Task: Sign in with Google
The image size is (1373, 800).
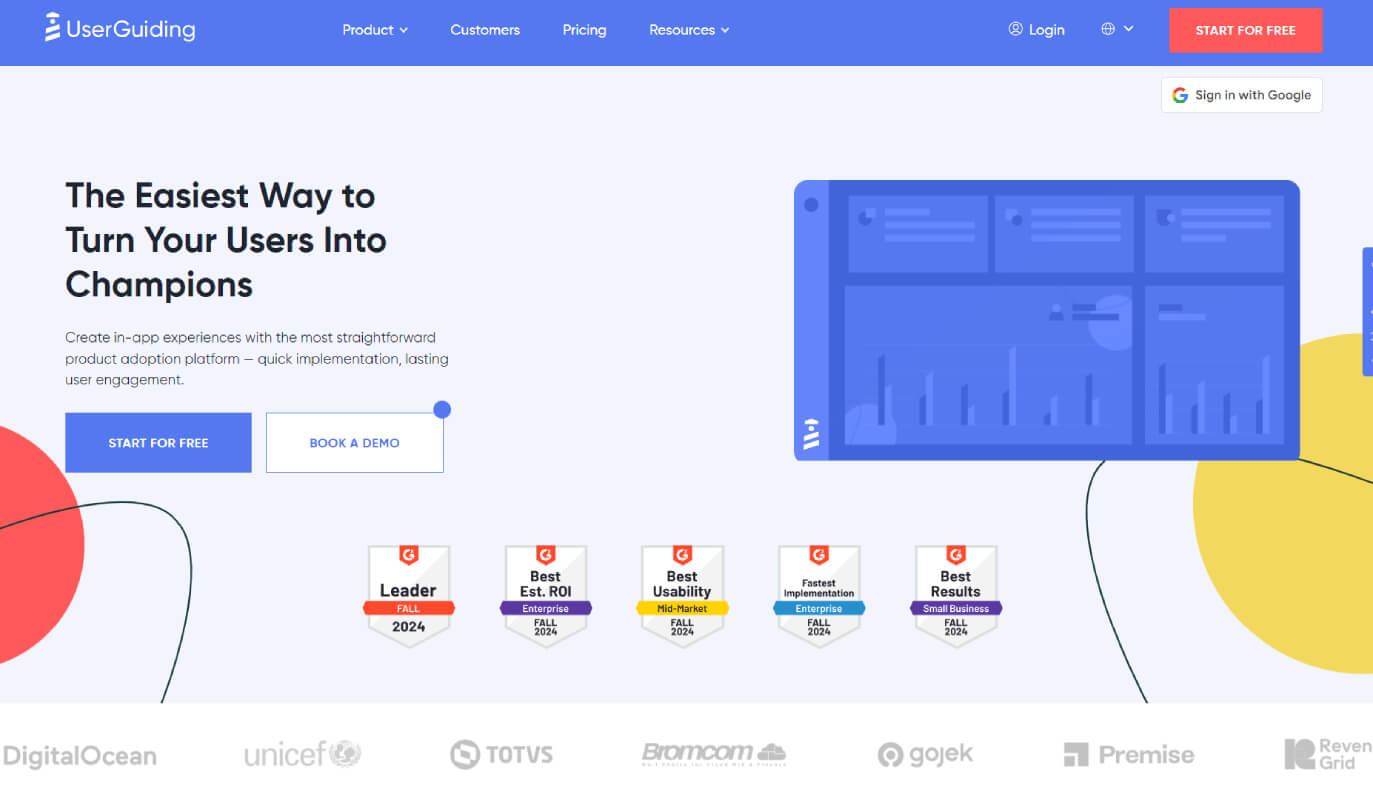Action: click(1241, 95)
